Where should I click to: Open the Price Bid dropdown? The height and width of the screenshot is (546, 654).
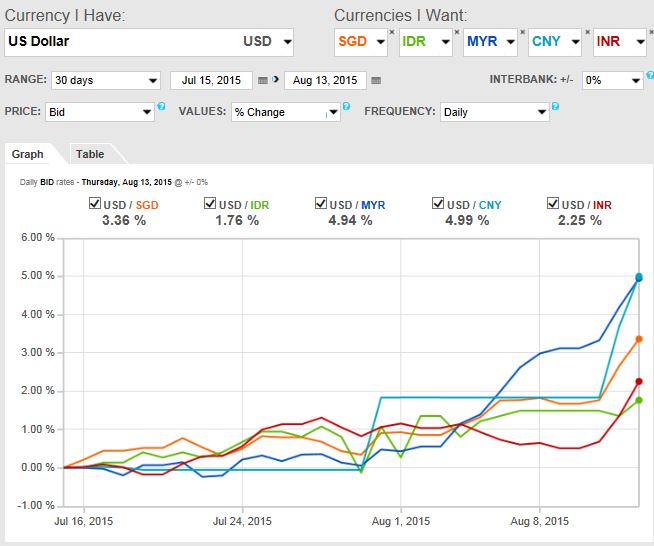[x=100, y=112]
